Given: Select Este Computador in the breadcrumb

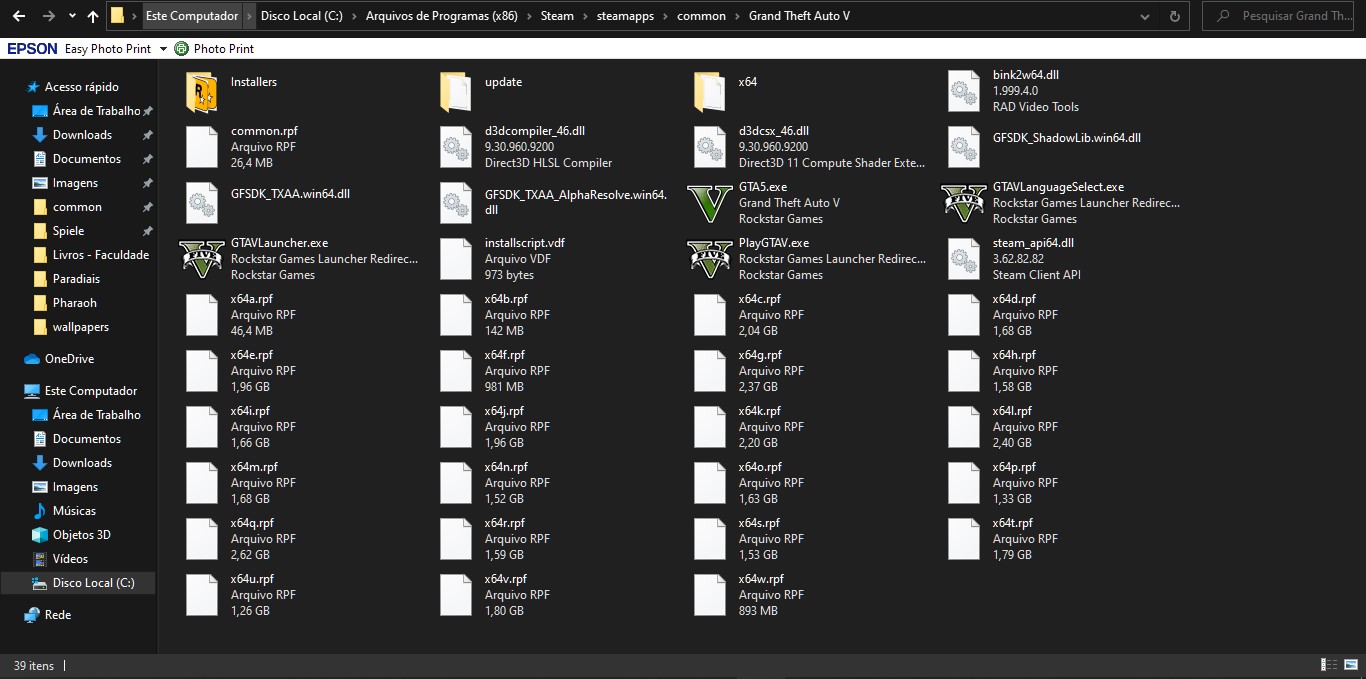Looking at the screenshot, I should (192, 16).
